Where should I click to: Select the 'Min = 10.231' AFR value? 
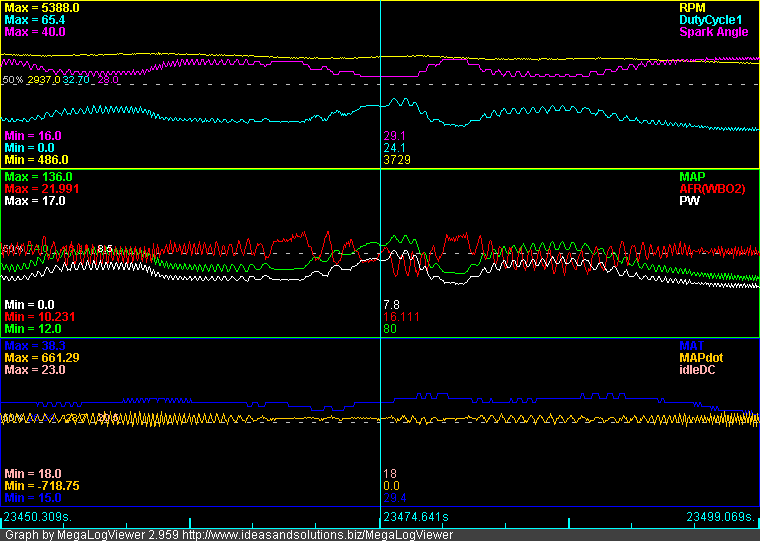[x=40, y=317]
